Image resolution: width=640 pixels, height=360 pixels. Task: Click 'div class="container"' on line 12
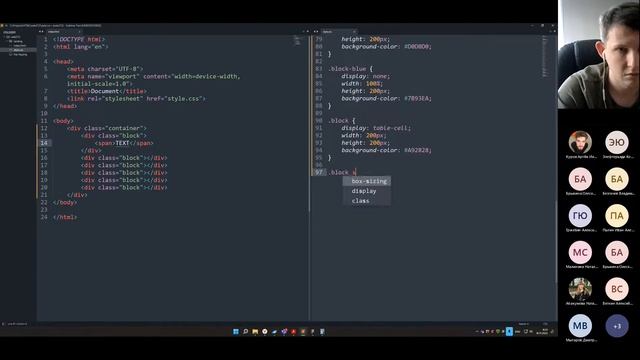(x=107, y=128)
